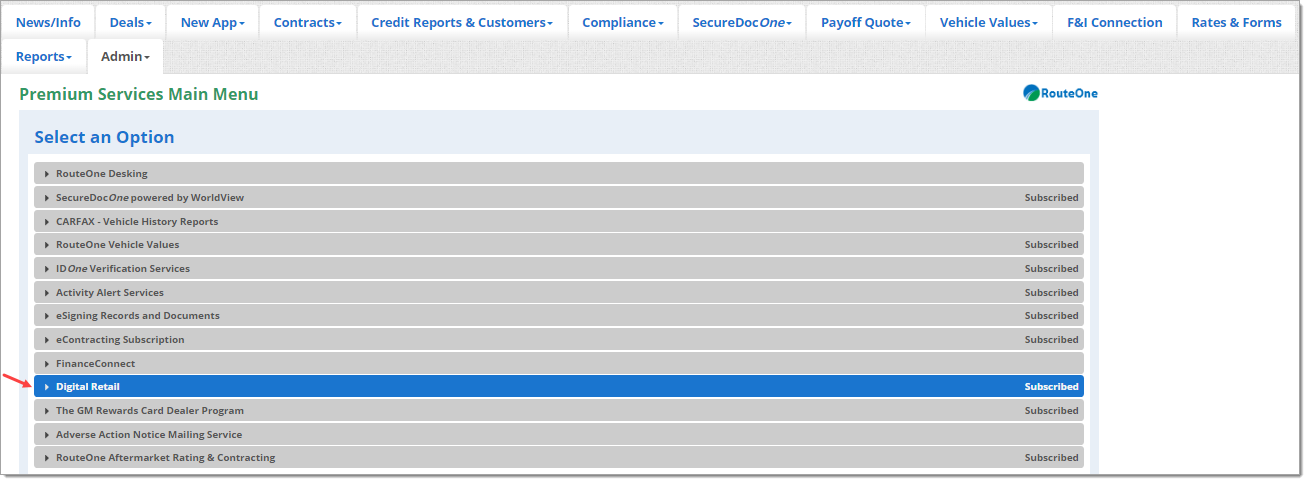Open Credit Reports & Customers menu
The image size is (1307, 482).
[x=462, y=22]
